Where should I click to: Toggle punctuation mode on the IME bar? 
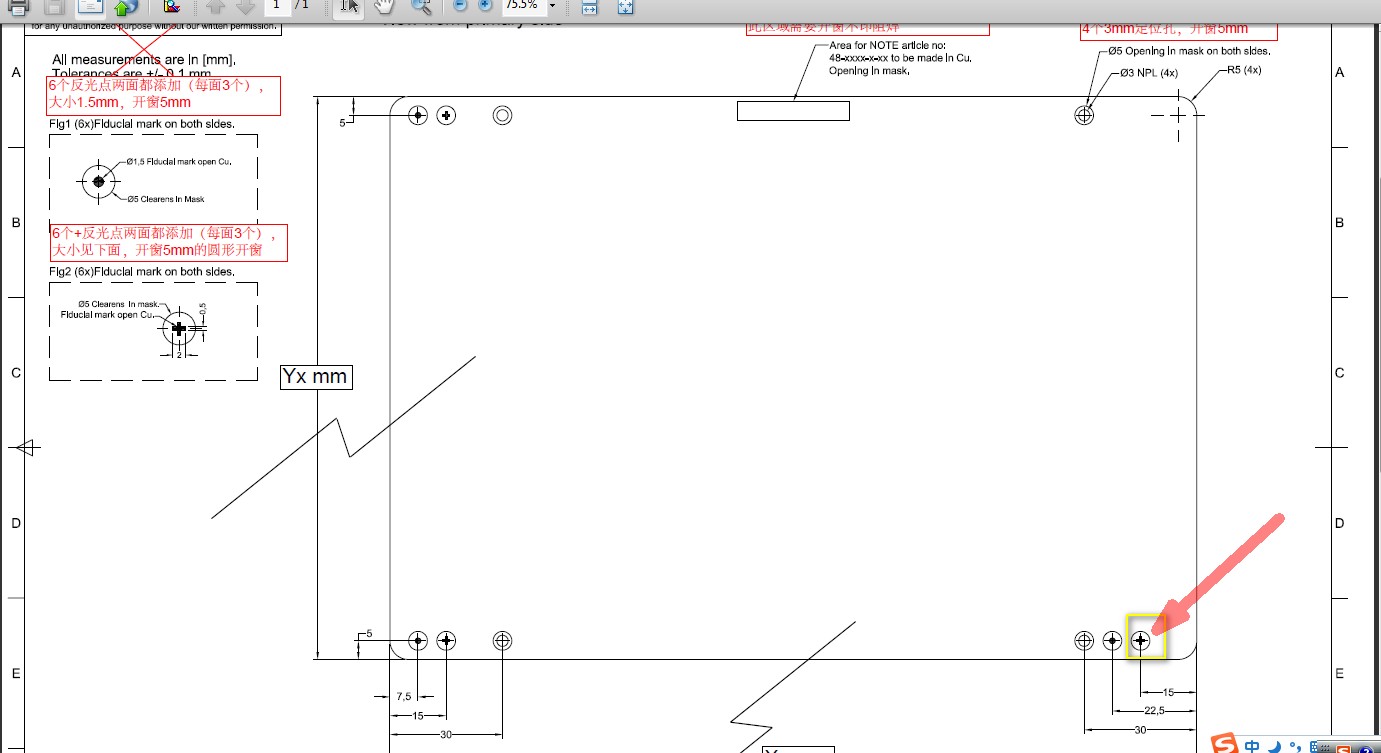(x=1296, y=745)
